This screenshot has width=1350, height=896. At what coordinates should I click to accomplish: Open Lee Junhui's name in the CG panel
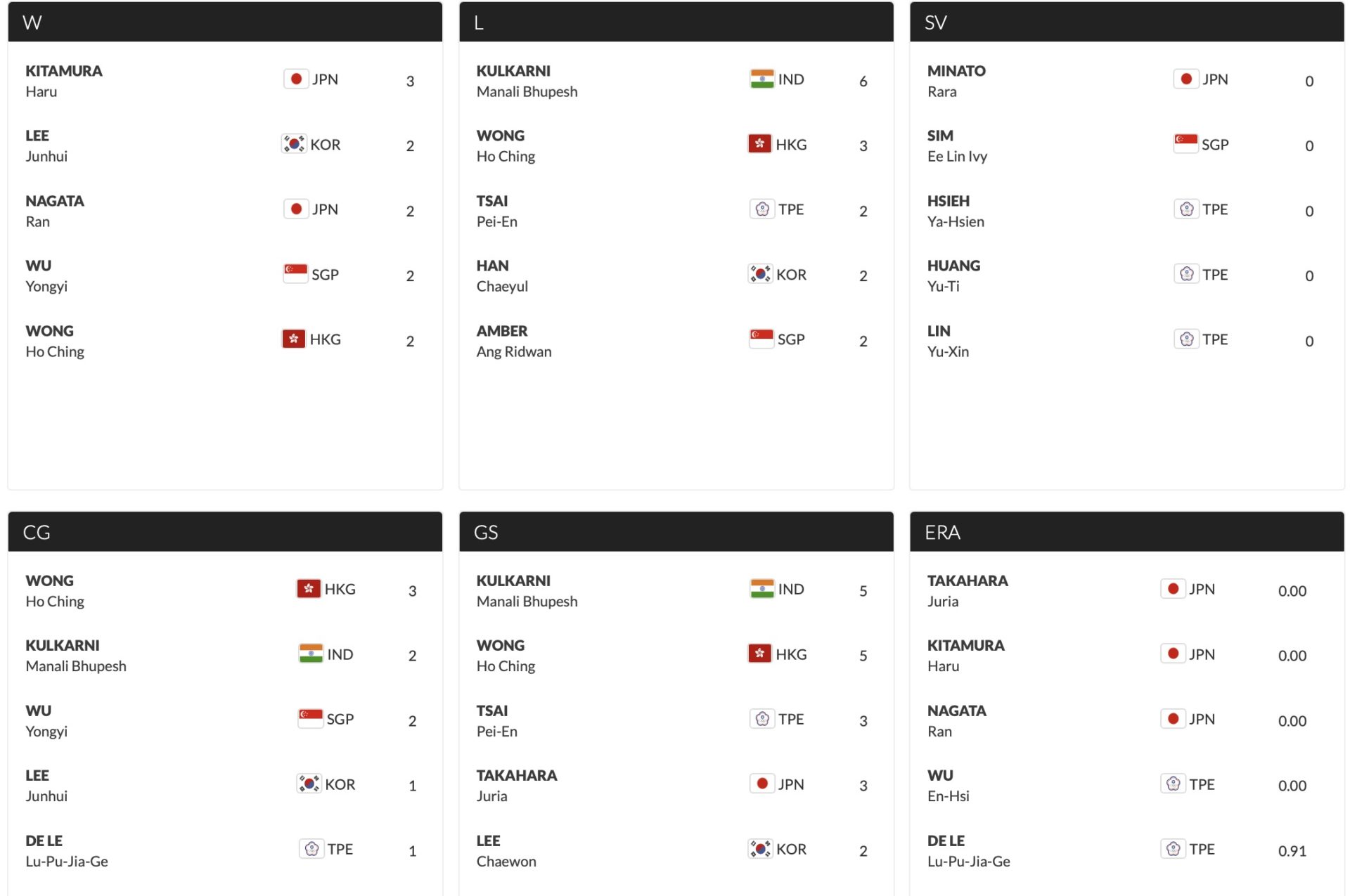(x=46, y=785)
